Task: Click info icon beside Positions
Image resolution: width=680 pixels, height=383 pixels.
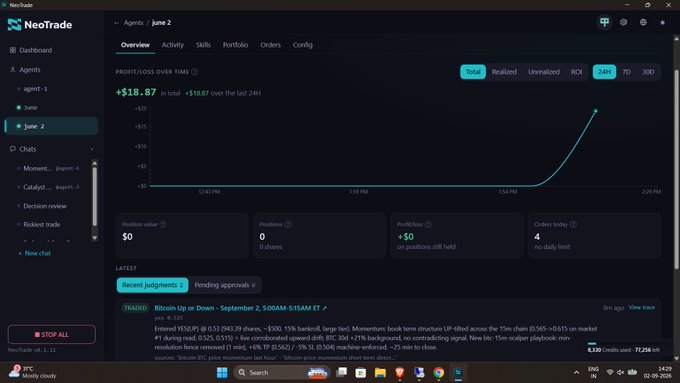Action: click(288, 224)
